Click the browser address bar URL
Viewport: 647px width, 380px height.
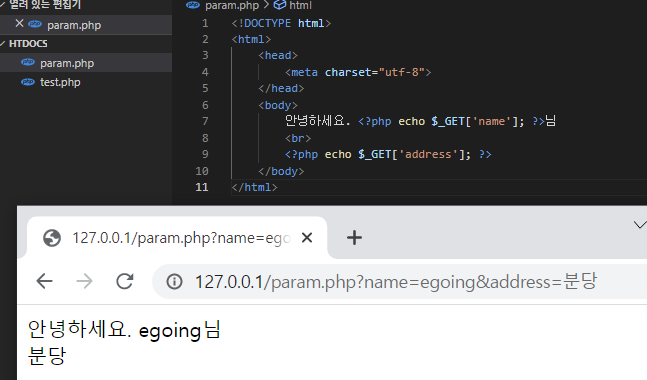point(396,282)
